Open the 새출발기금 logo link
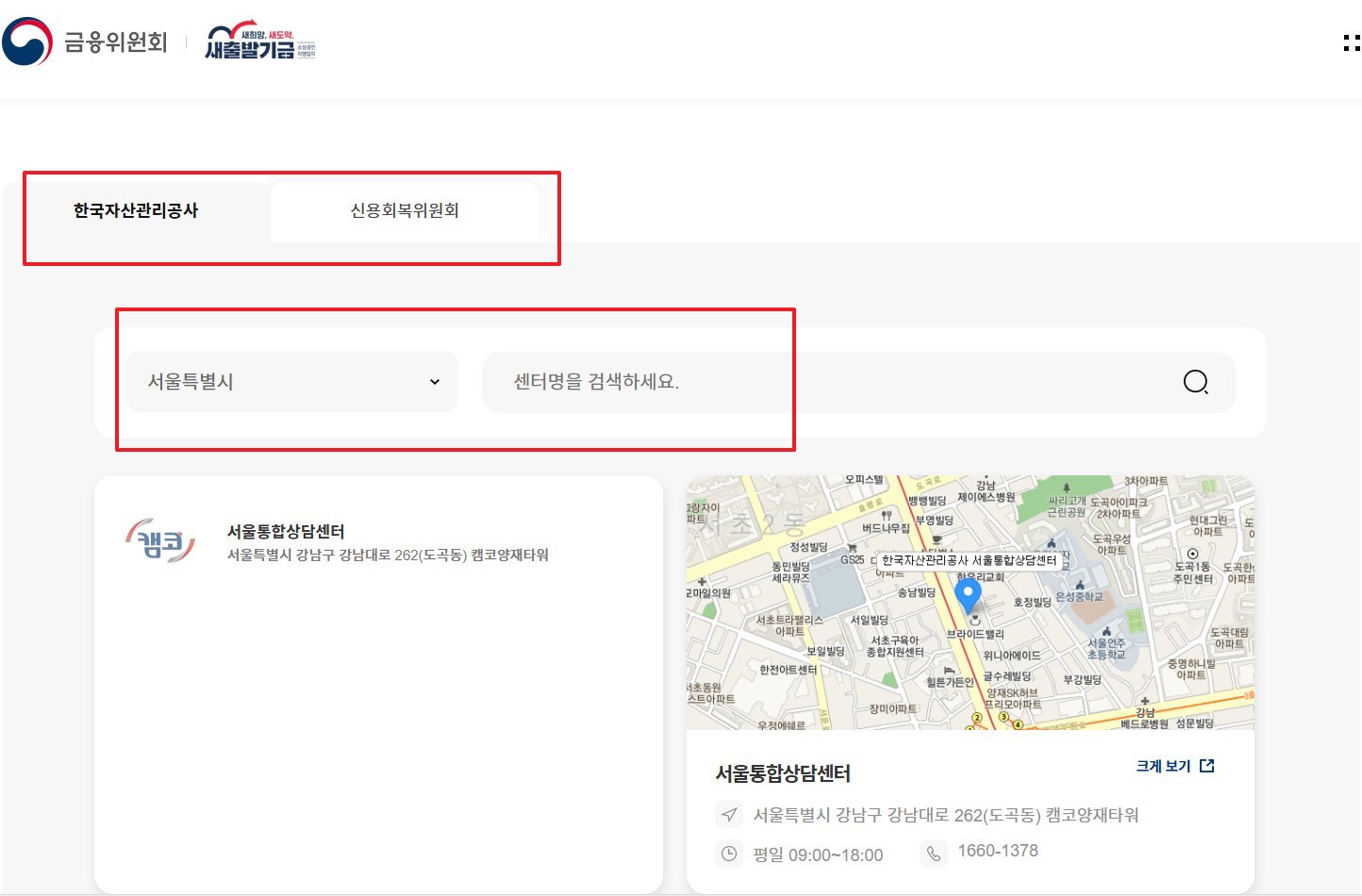The width and height of the screenshot is (1362, 896). [x=260, y=41]
